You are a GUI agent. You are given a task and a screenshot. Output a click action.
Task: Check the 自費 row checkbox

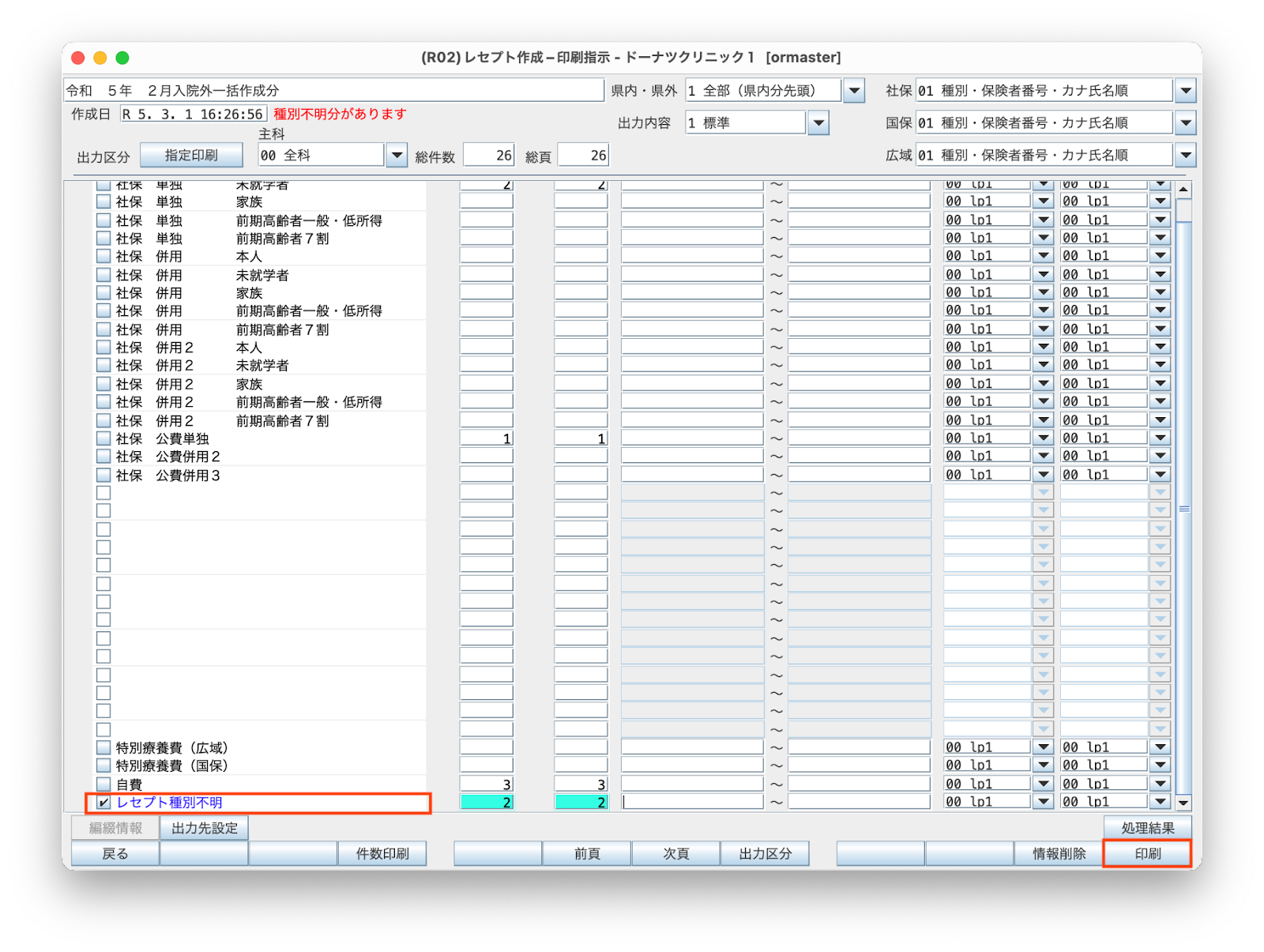click(x=102, y=783)
